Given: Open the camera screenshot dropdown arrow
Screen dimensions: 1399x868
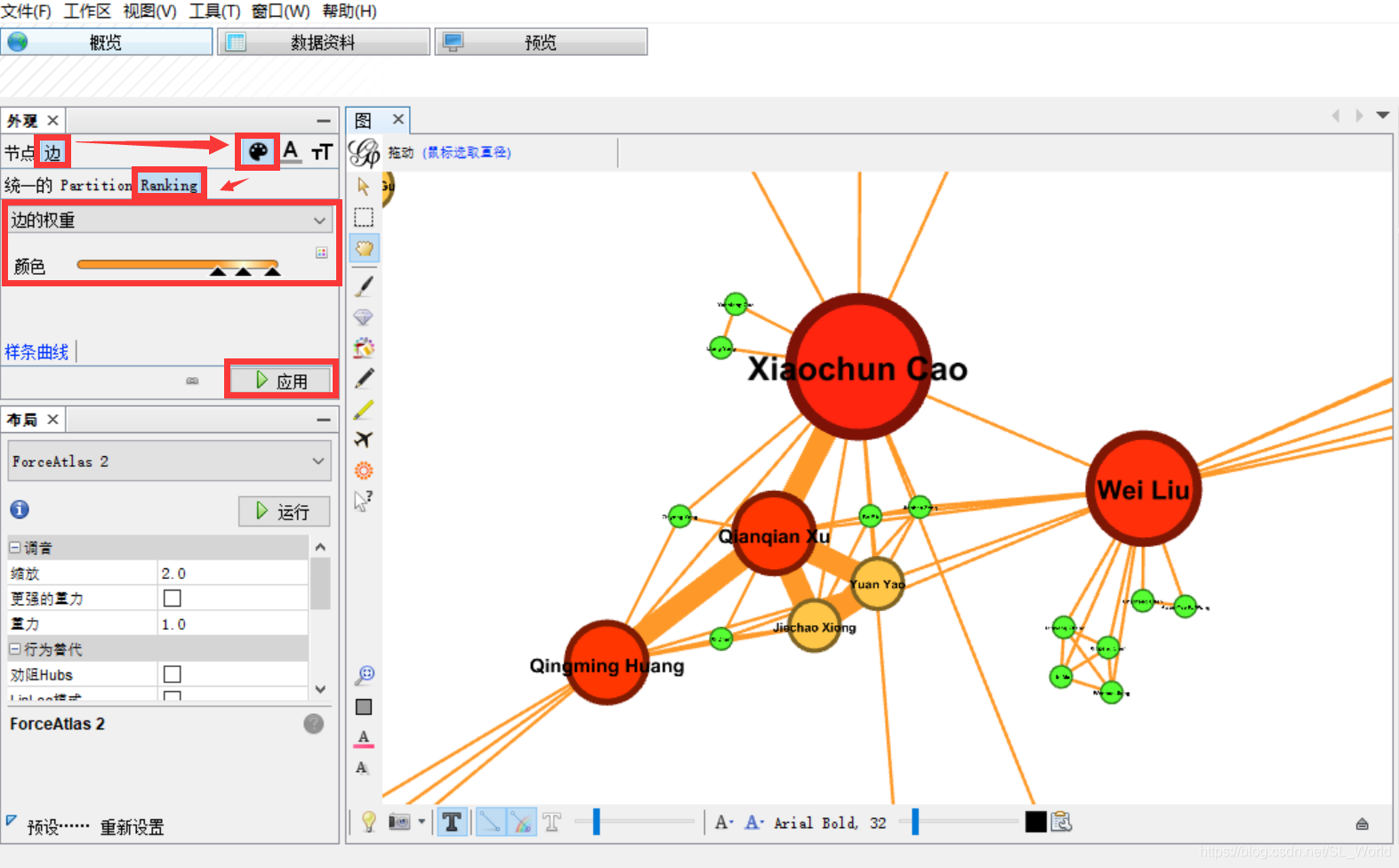Looking at the screenshot, I should [x=422, y=823].
